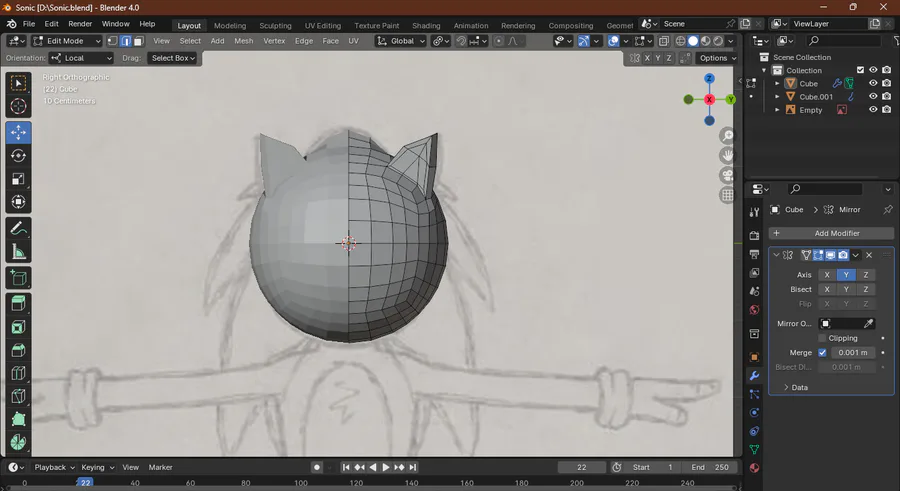Click the Merge distance 0.001 m field
Image resolution: width=900 pixels, height=491 pixels.
tap(852, 353)
